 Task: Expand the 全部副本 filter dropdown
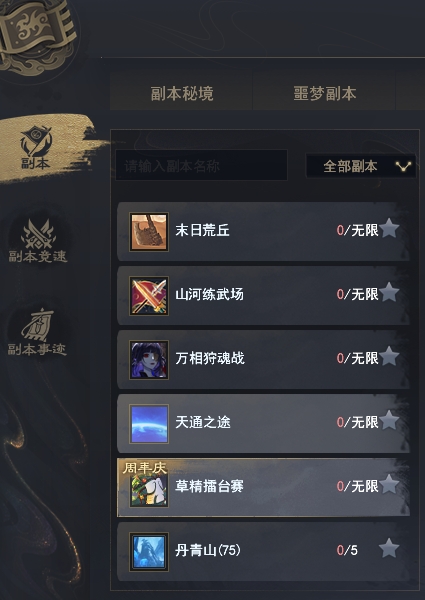(361, 166)
